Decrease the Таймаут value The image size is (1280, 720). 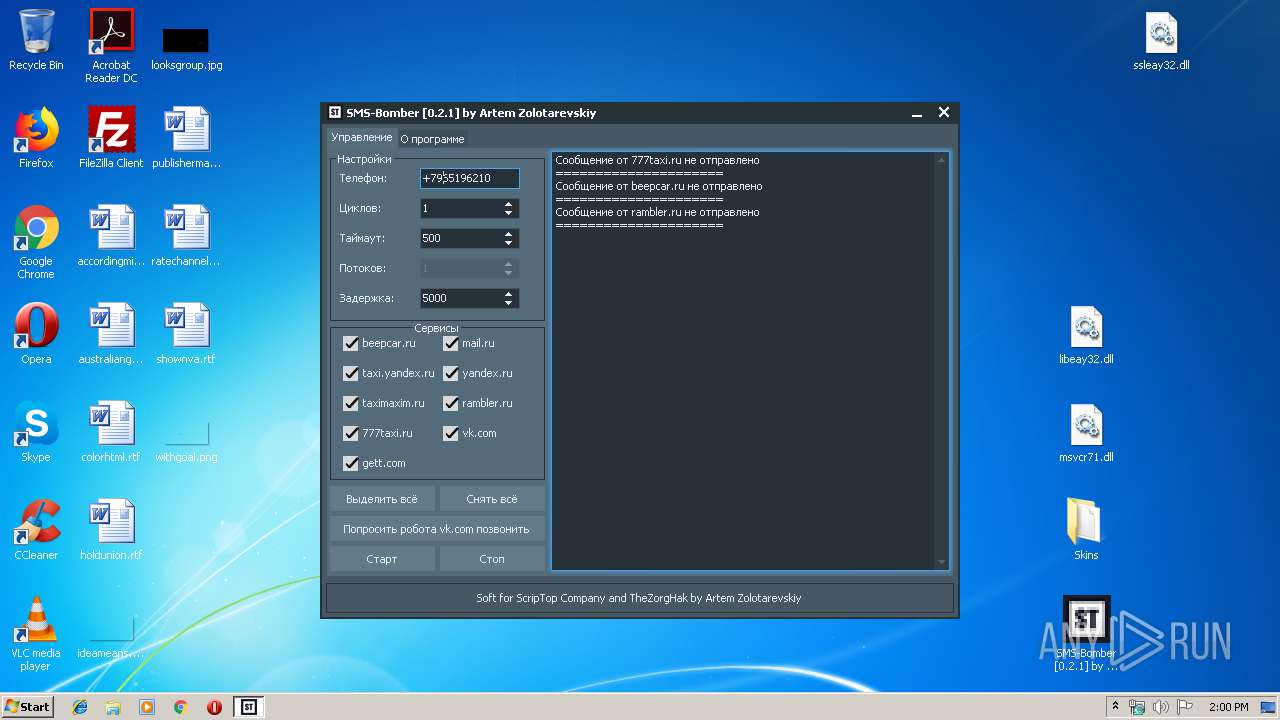[x=509, y=243]
